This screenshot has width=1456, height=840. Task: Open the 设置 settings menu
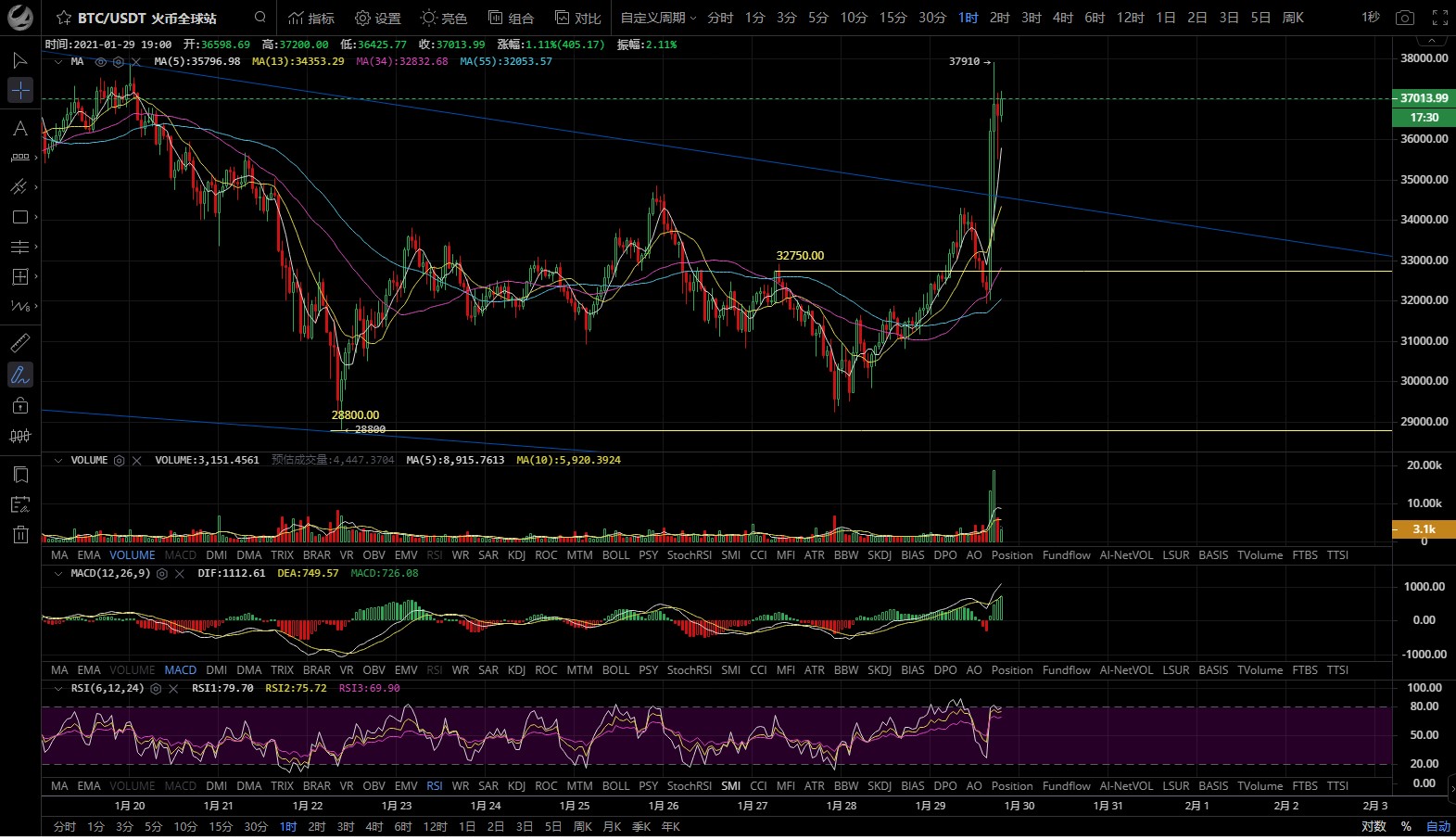378,18
